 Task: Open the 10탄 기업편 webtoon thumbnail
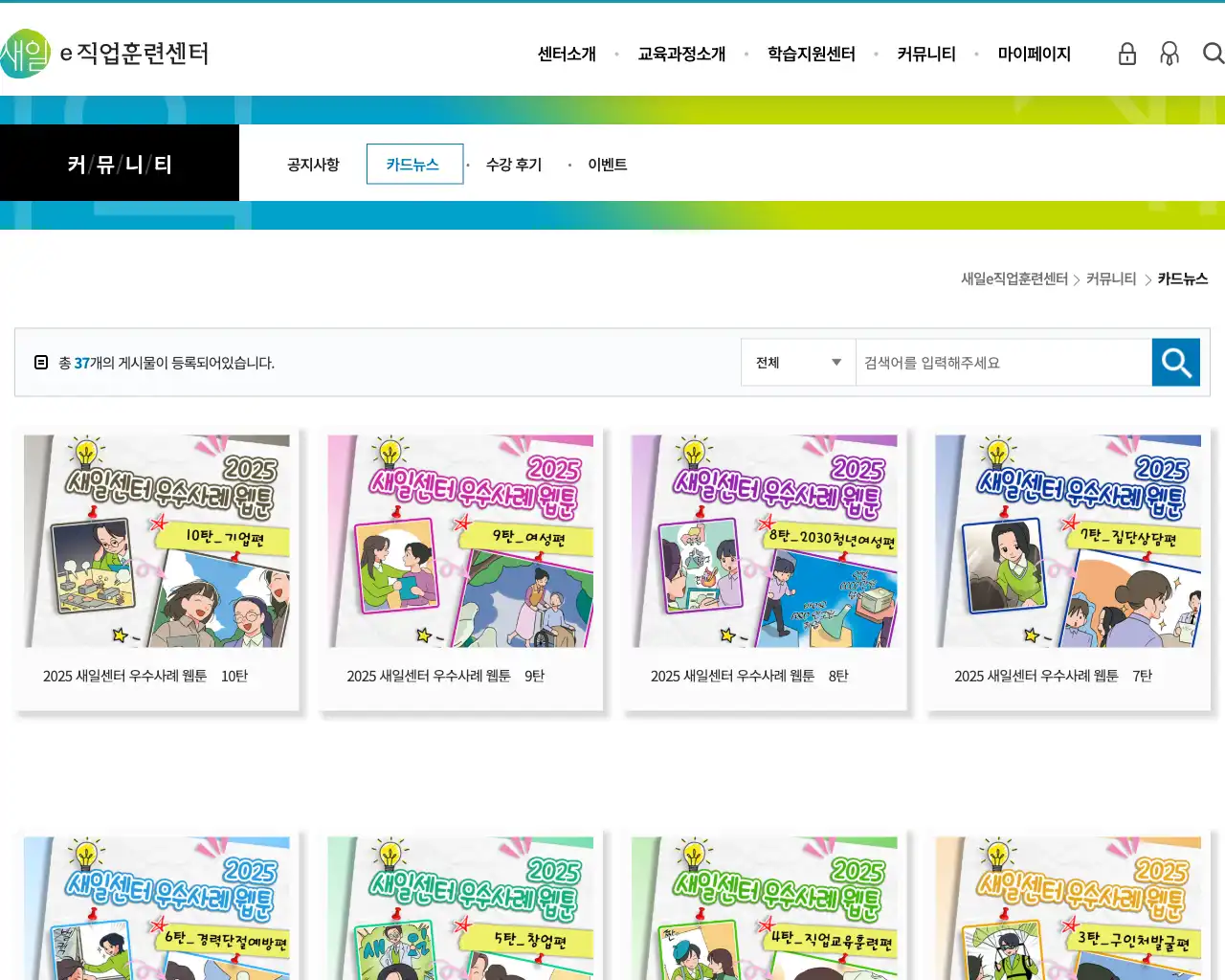coord(157,542)
